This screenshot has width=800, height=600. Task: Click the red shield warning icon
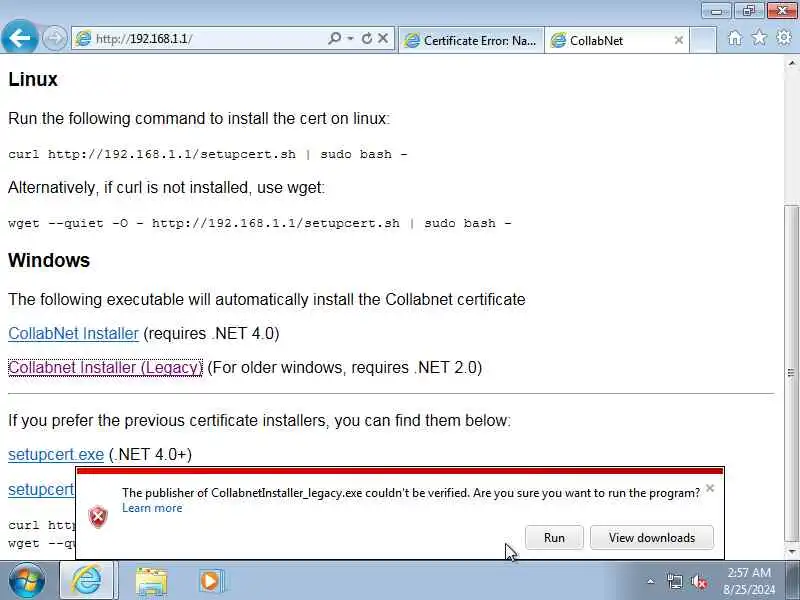pyautogui.click(x=98, y=517)
